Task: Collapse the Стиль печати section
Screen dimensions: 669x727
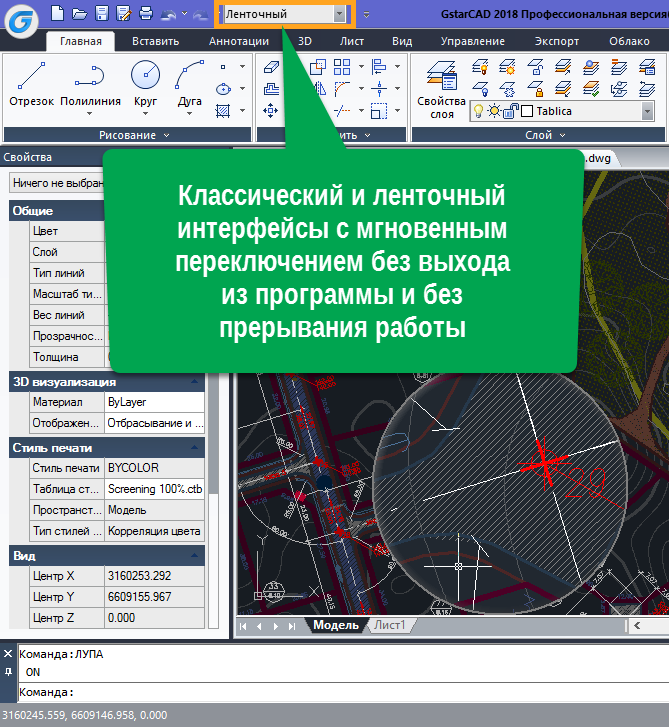Action: [x=194, y=447]
